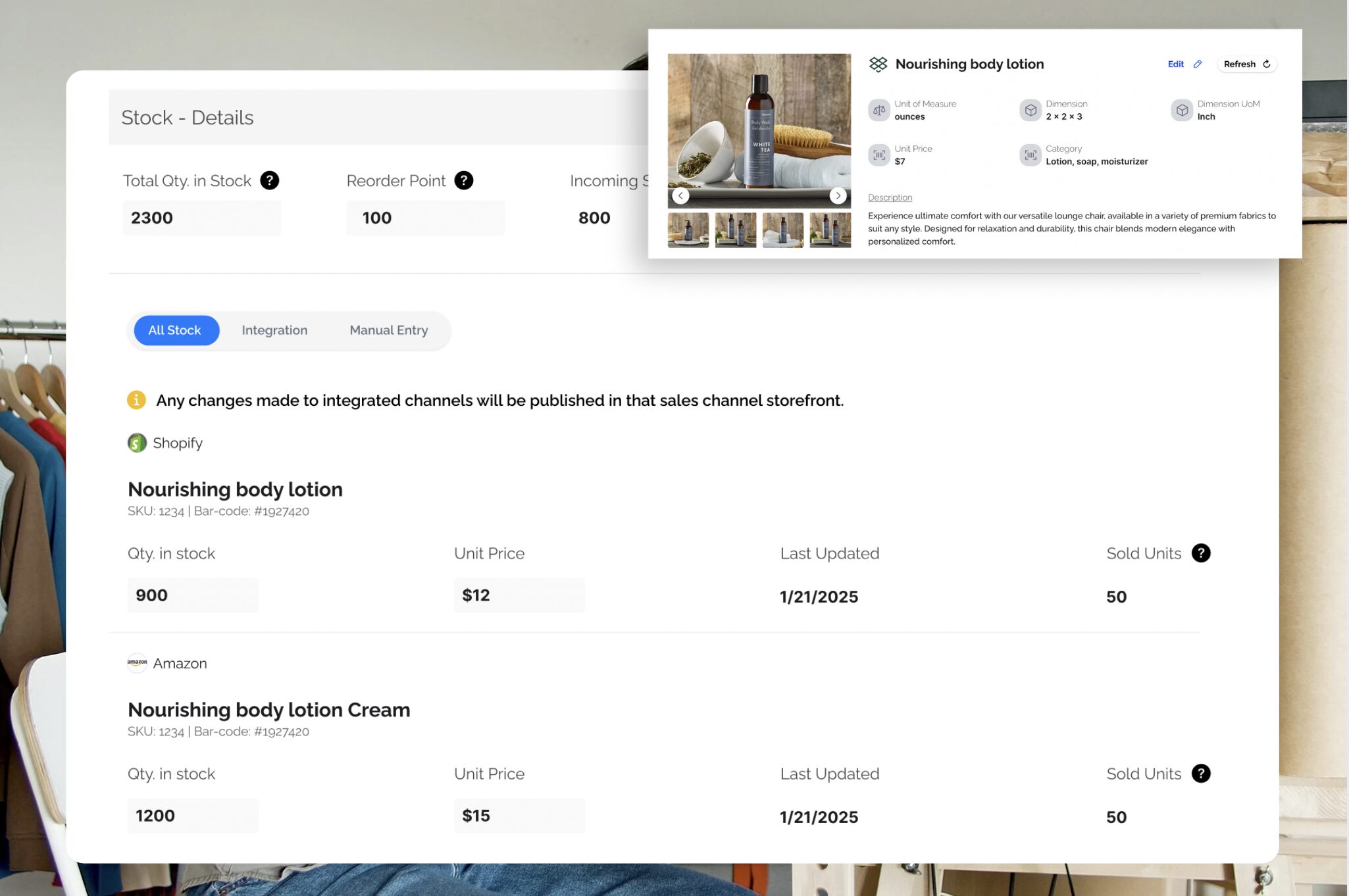Viewport: 1349px width, 896px height.
Task: Click the pencil edit icon
Action: (x=1197, y=64)
